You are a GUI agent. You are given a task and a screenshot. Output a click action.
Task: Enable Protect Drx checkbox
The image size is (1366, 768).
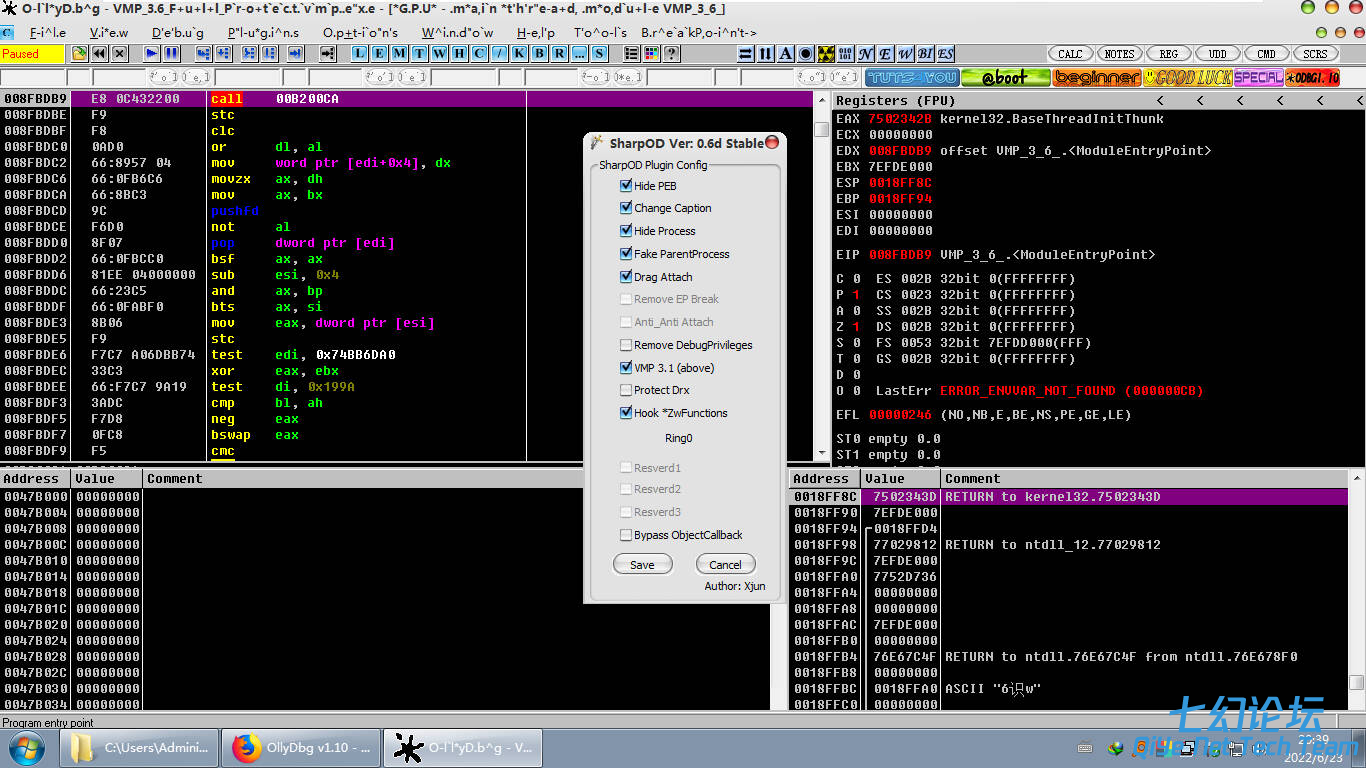(x=626, y=390)
